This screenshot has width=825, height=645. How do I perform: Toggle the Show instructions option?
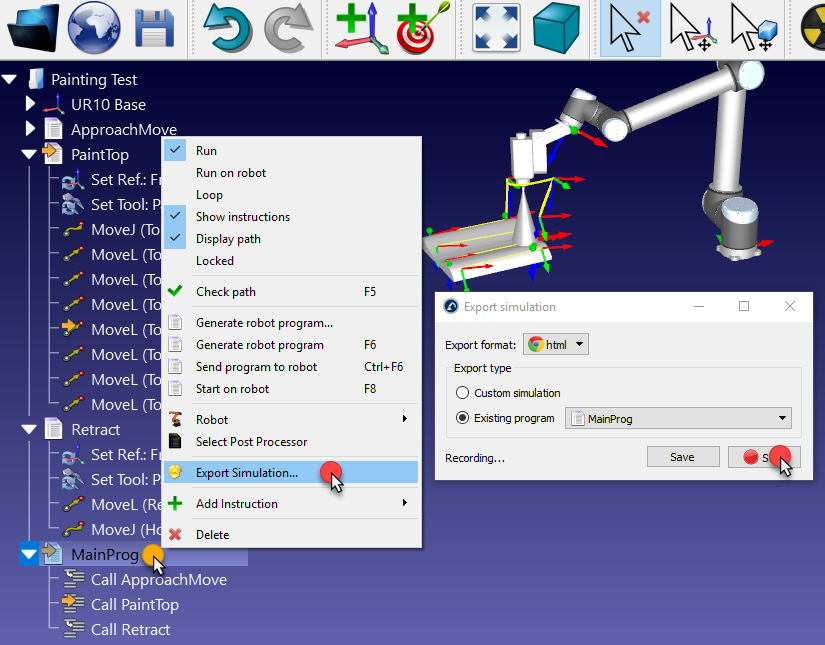[x=242, y=217]
